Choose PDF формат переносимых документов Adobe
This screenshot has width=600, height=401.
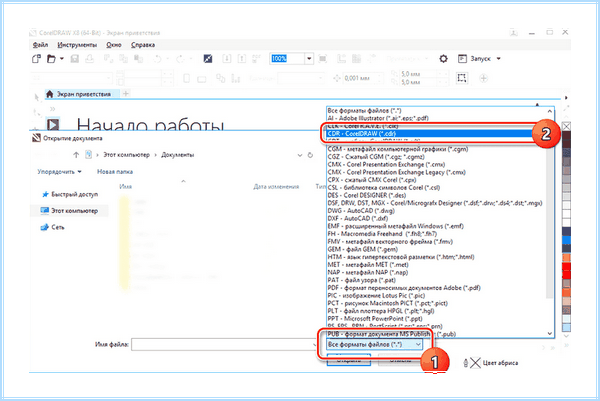(x=404, y=288)
